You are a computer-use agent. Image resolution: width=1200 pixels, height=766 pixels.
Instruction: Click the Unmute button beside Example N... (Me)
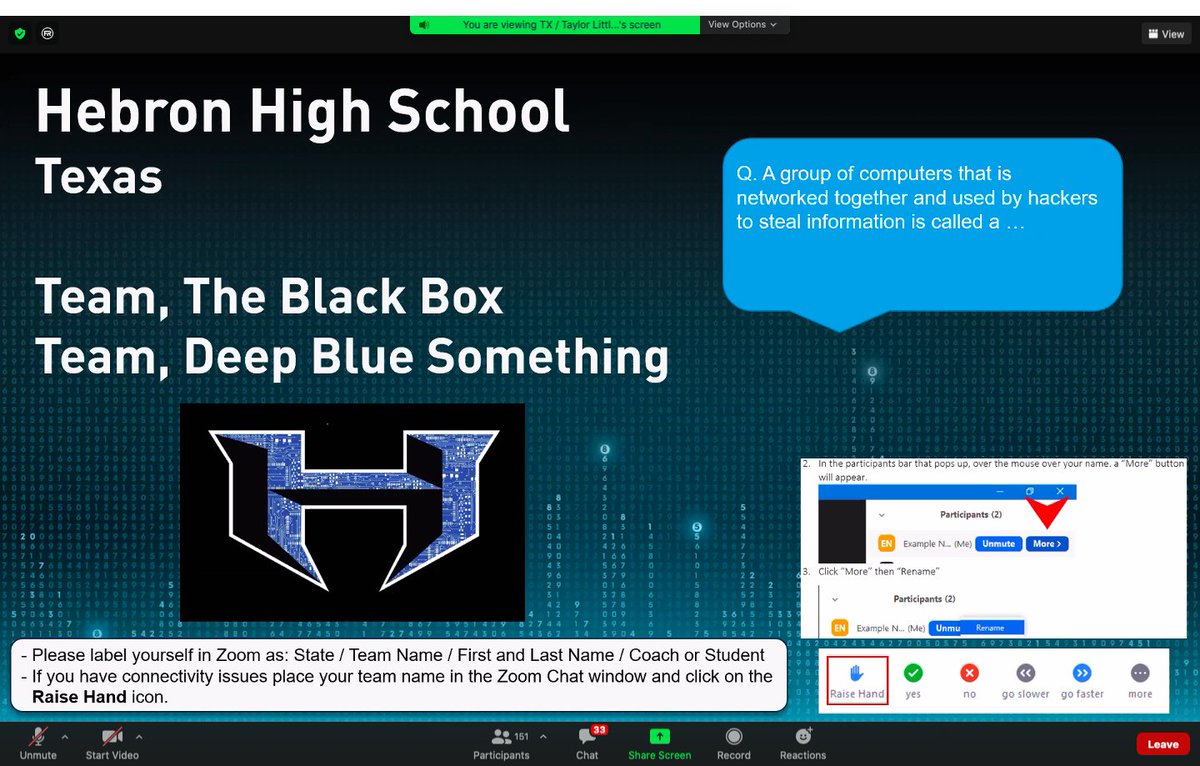click(998, 544)
